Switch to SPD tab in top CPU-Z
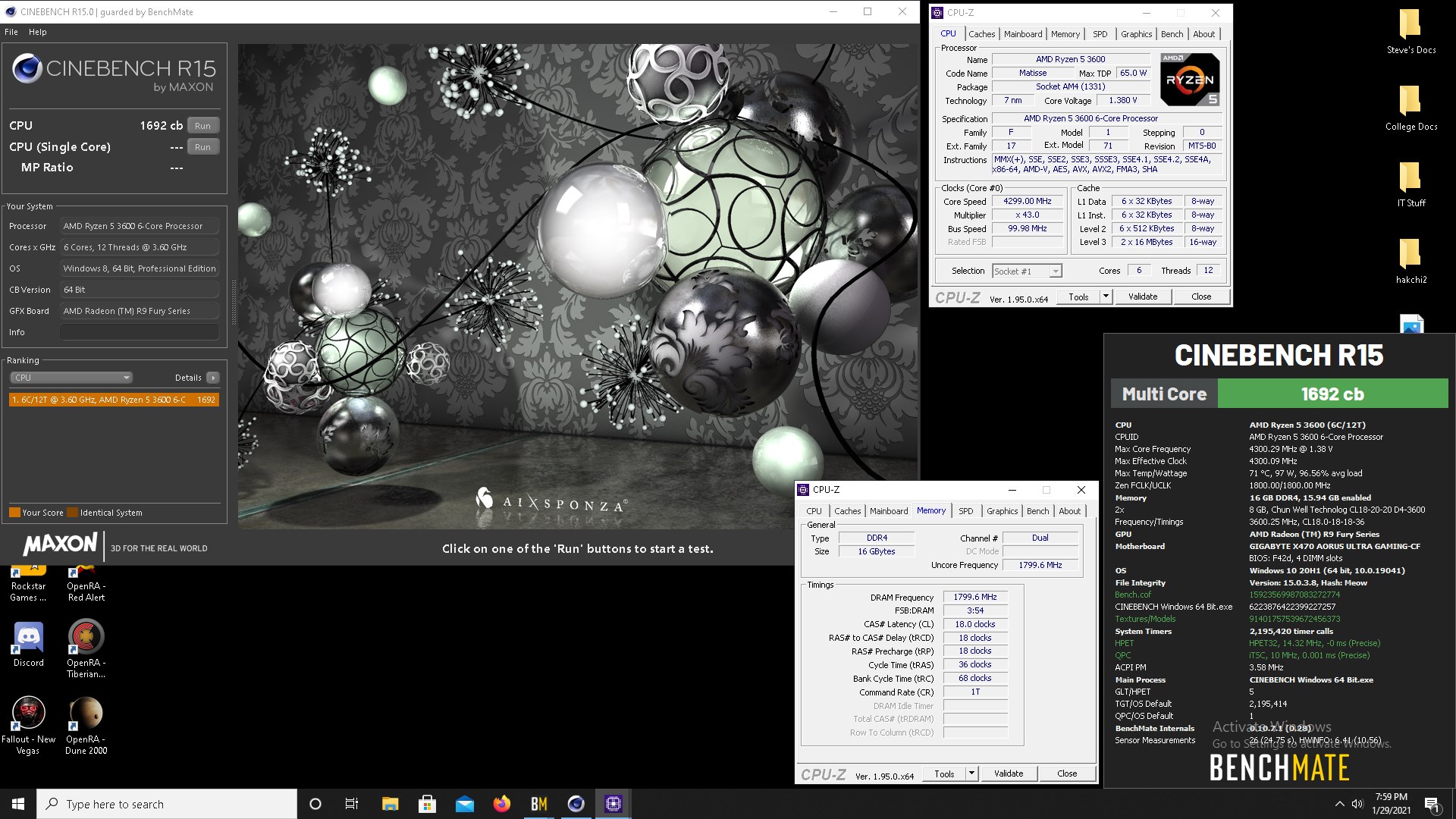This screenshot has width=1456, height=819. [1100, 34]
